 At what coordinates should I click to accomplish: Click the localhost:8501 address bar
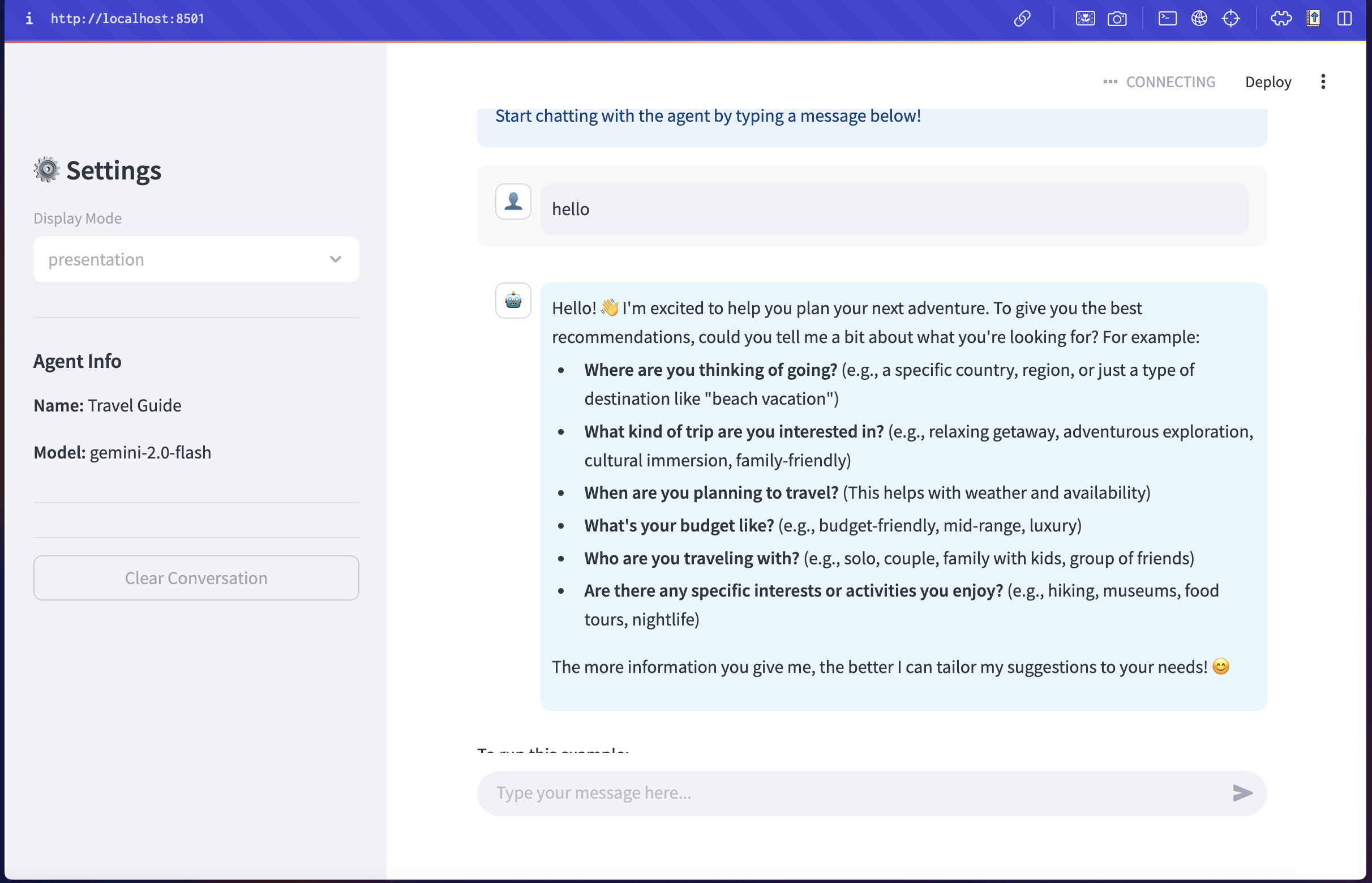(127, 19)
